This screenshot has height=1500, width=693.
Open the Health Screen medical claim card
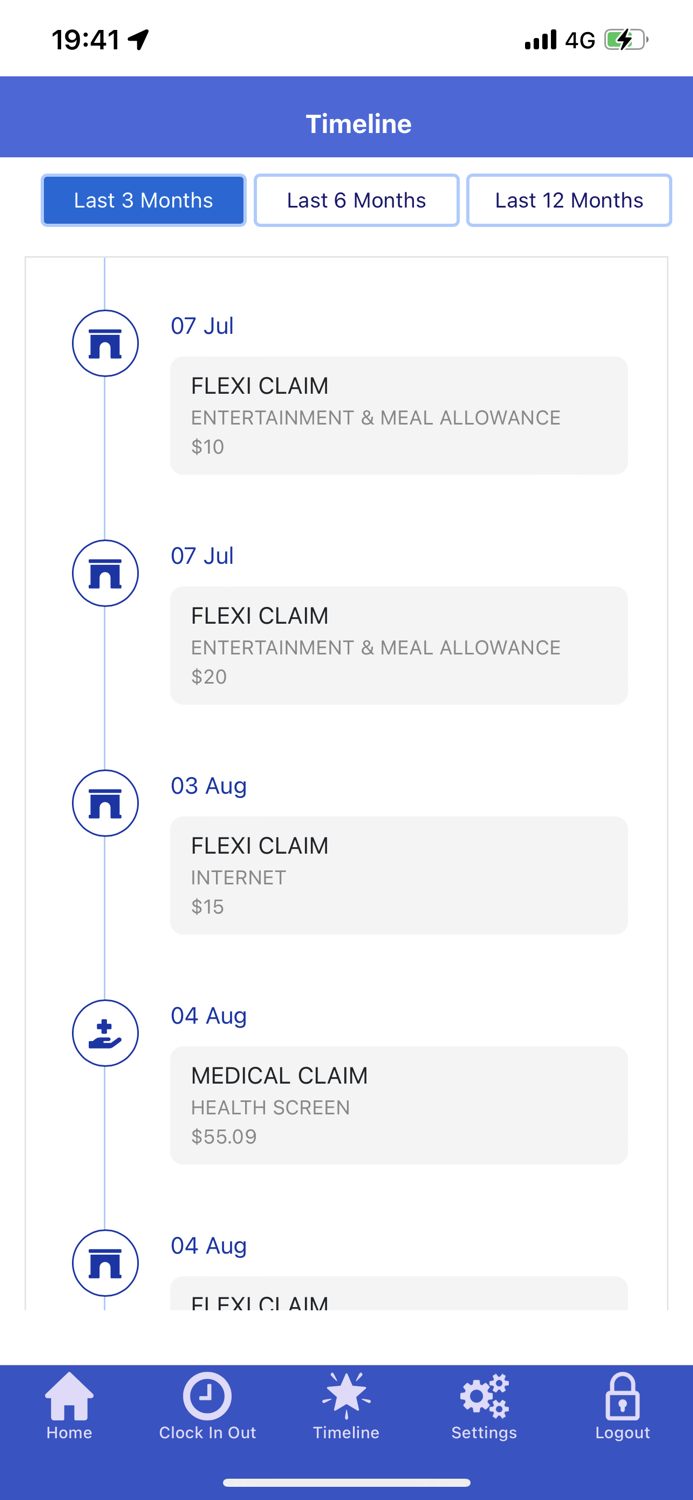398,1105
